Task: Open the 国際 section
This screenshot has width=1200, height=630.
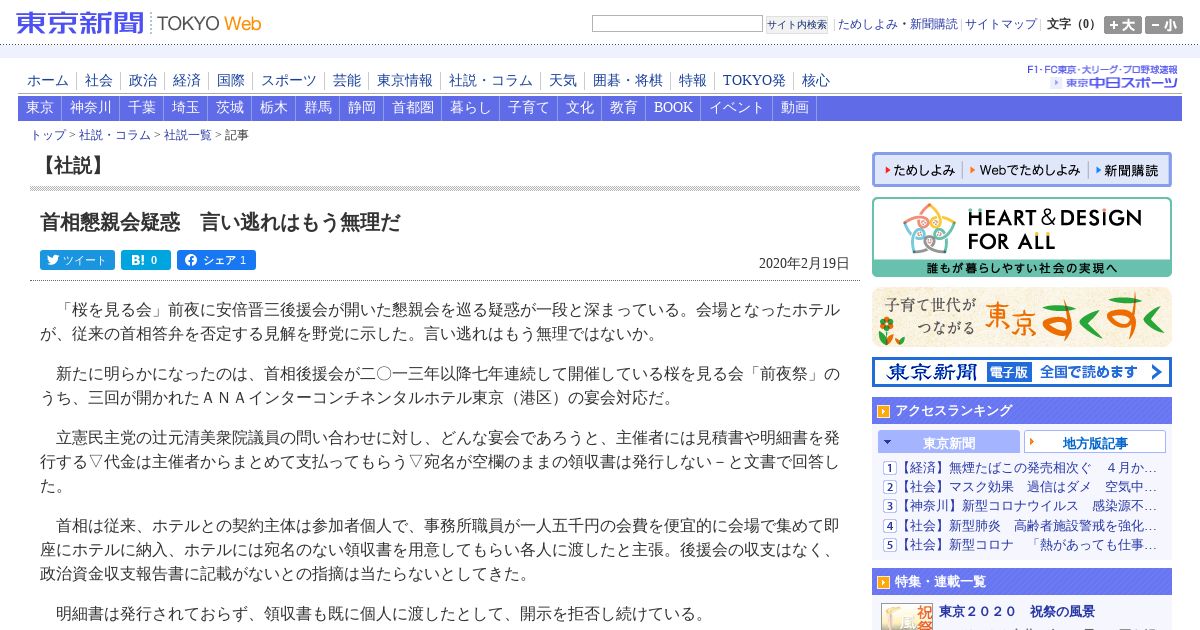Action: 231,80
